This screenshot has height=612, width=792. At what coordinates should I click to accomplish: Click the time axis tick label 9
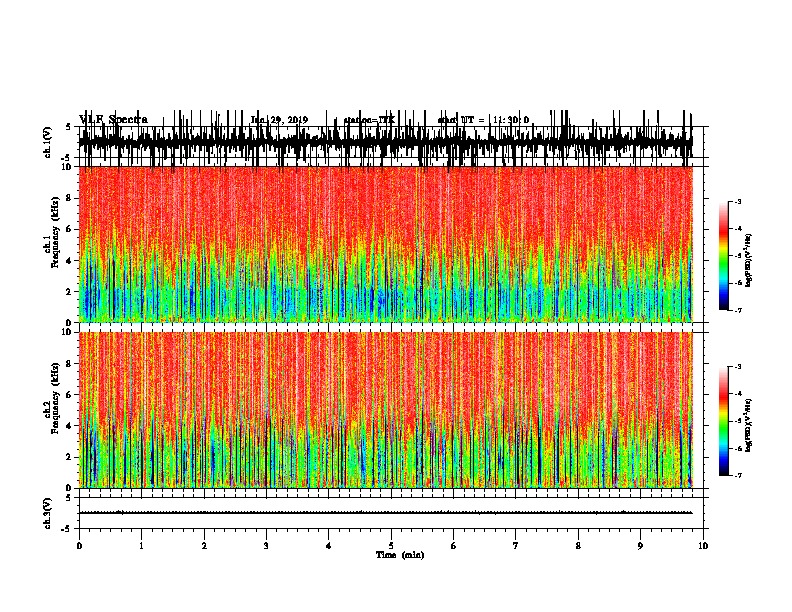(640, 546)
